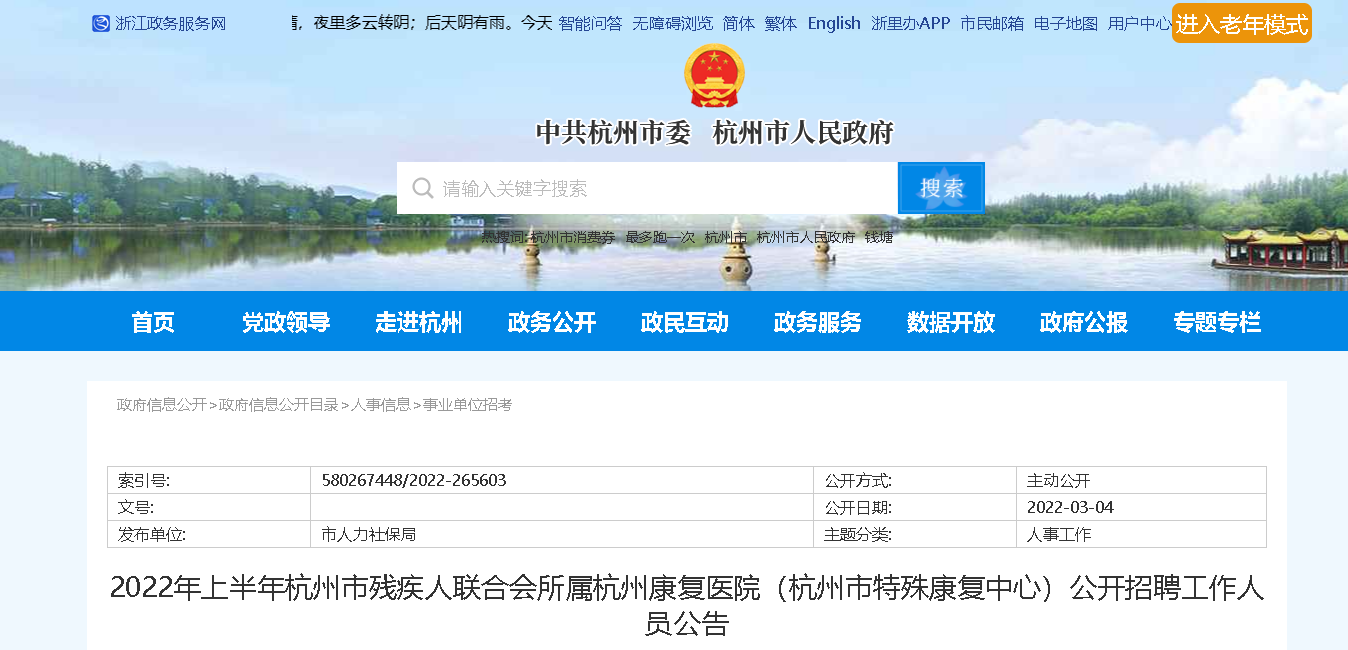Click 进入老年模式 button
The height and width of the screenshot is (650, 1348).
pyautogui.click(x=1241, y=24)
